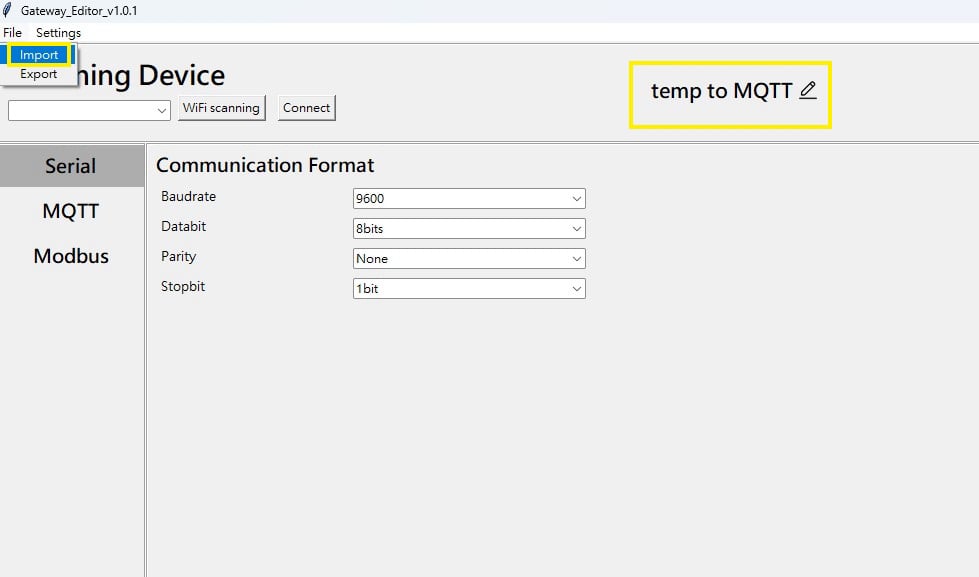Viewport: 979px width, 577px height.
Task: Switch to the MQTT tab
Action: [x=71, y=211]
